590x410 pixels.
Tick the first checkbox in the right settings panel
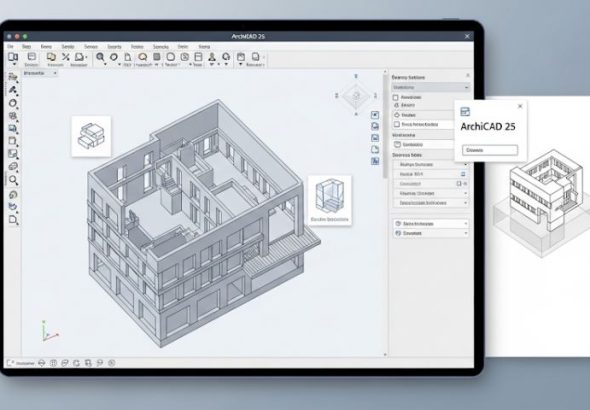pyautogui.click(x=395, y=97)
